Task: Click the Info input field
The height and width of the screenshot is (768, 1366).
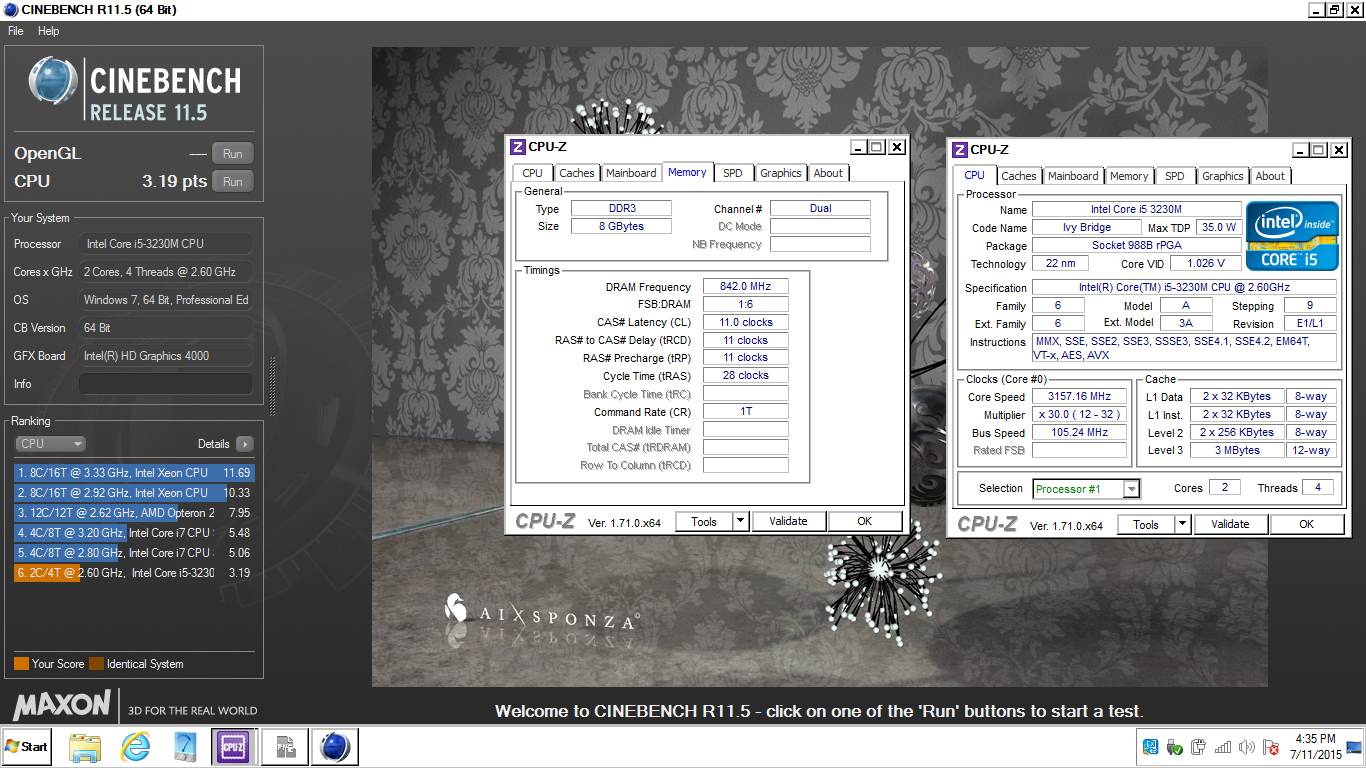Action: point(166,384)
